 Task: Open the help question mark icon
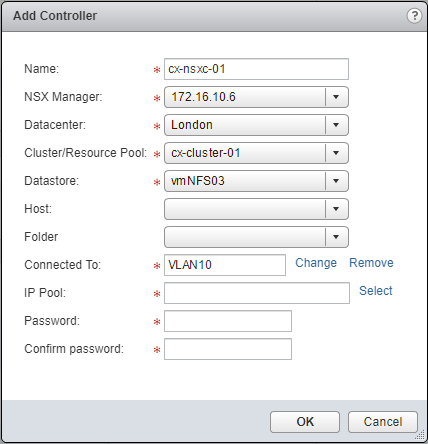414,16
